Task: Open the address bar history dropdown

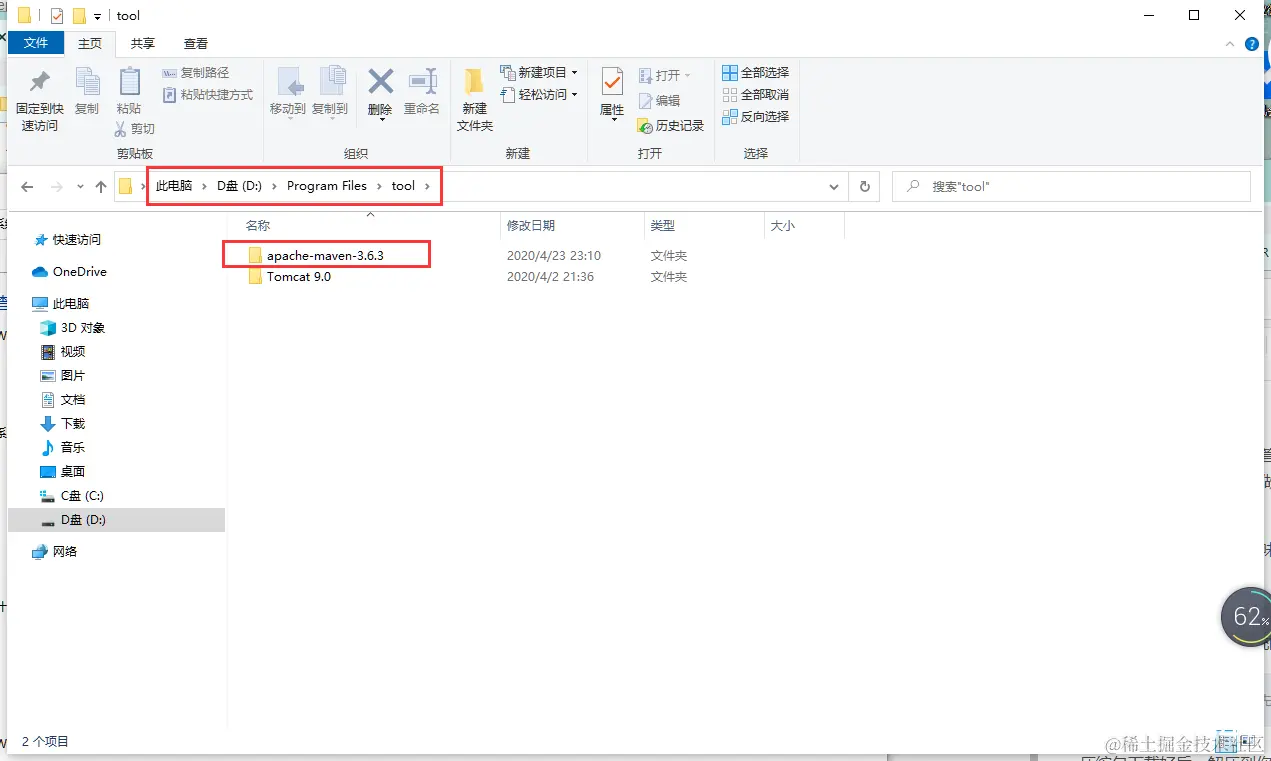Action: 833,186
